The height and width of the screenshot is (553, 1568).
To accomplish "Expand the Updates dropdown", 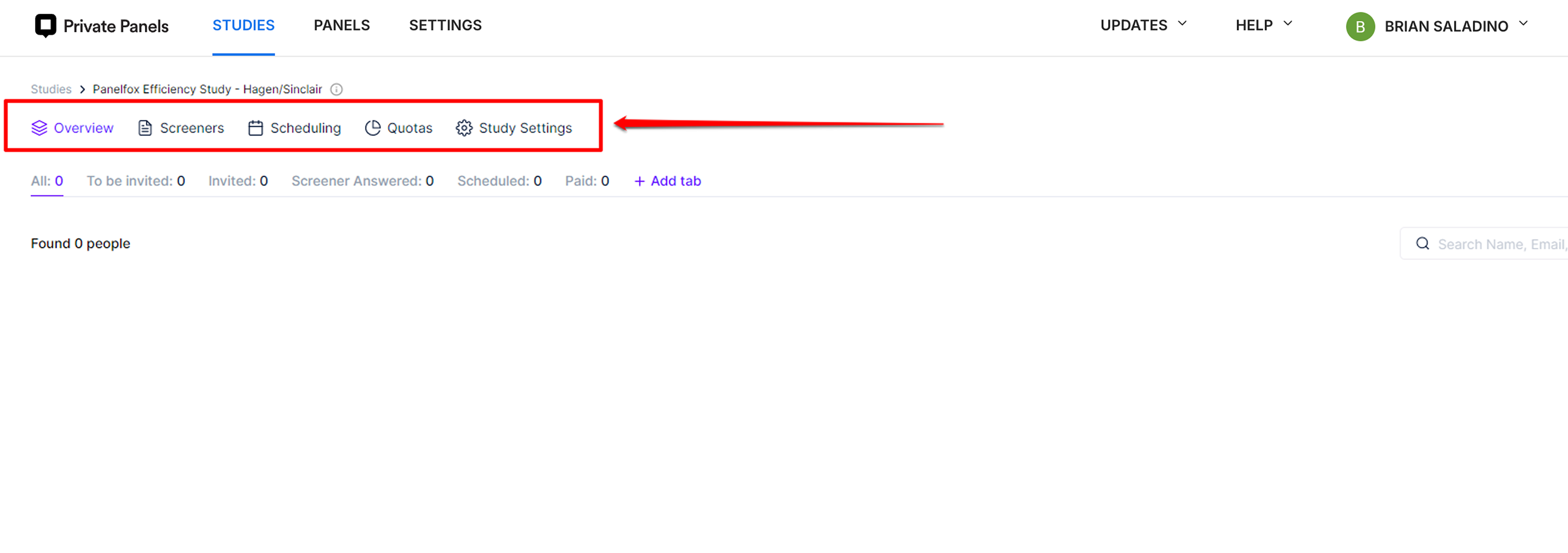I will [1143, 25].
